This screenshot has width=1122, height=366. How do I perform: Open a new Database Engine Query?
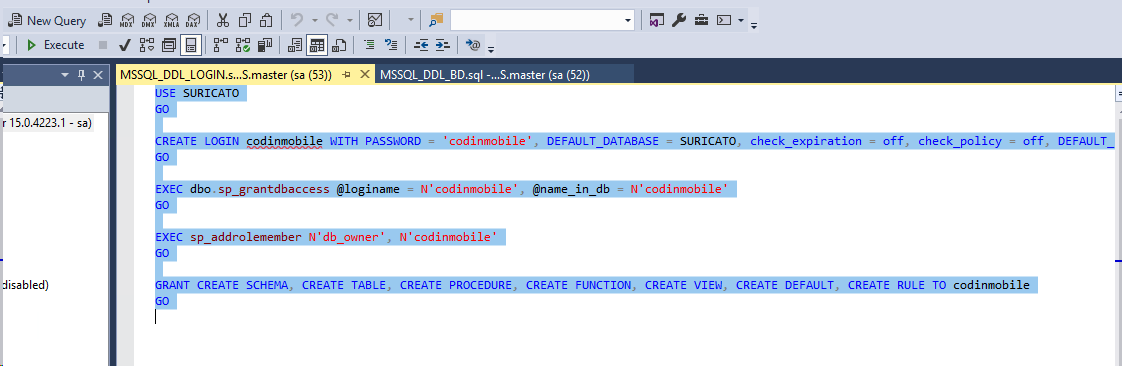(104, 21)
